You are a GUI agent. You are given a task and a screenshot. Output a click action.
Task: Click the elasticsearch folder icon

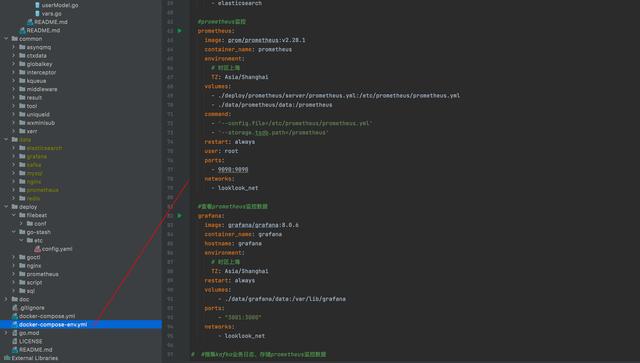pyautogui.click(x=22, y=148)
